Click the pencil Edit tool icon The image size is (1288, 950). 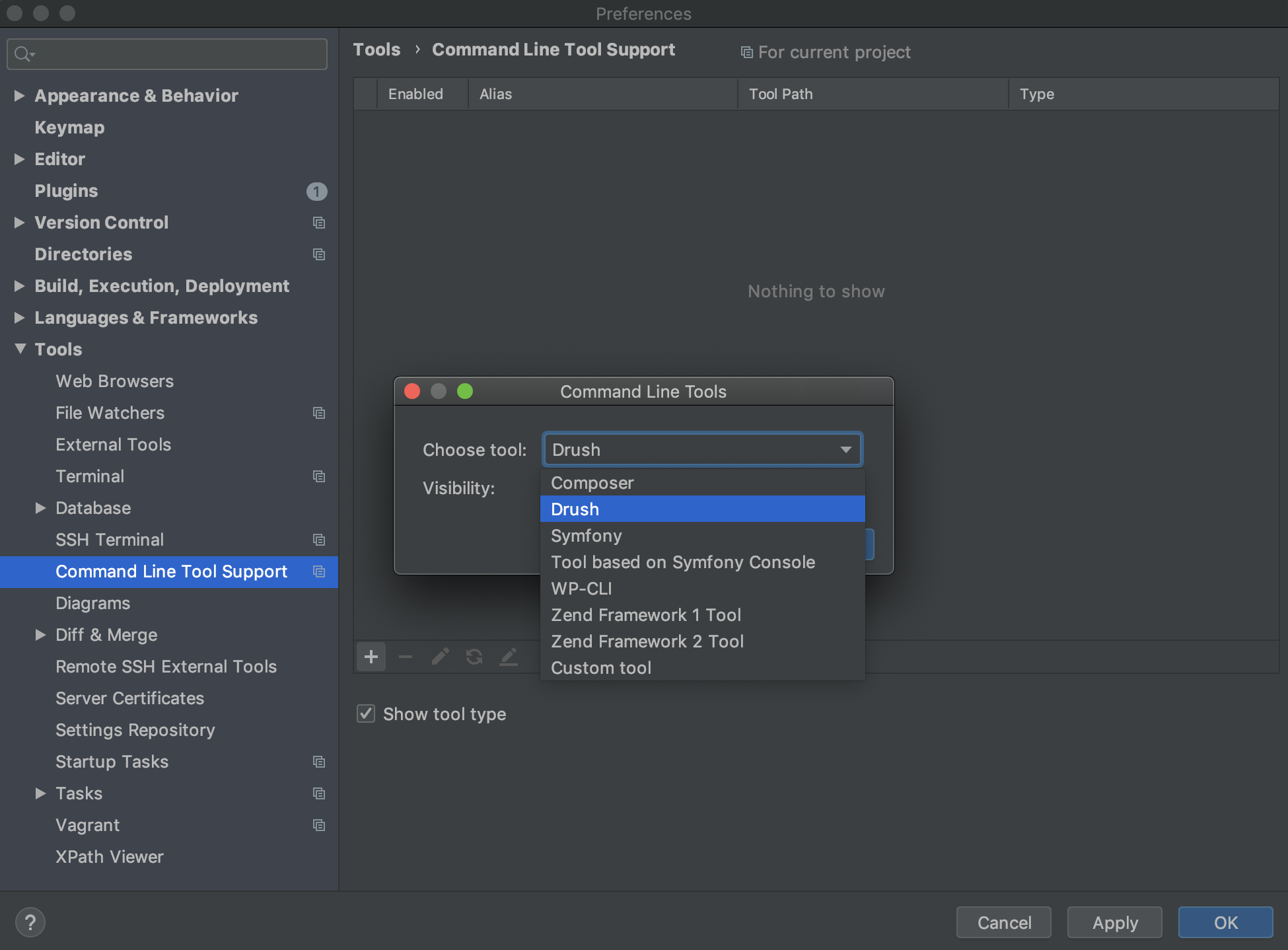(x=440, y=657)
